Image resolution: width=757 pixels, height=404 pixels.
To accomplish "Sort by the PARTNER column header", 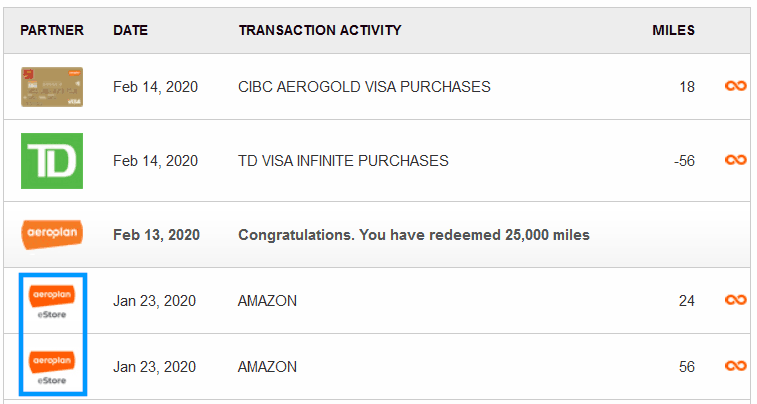I will pyautogui.click(x=52, y=30).
